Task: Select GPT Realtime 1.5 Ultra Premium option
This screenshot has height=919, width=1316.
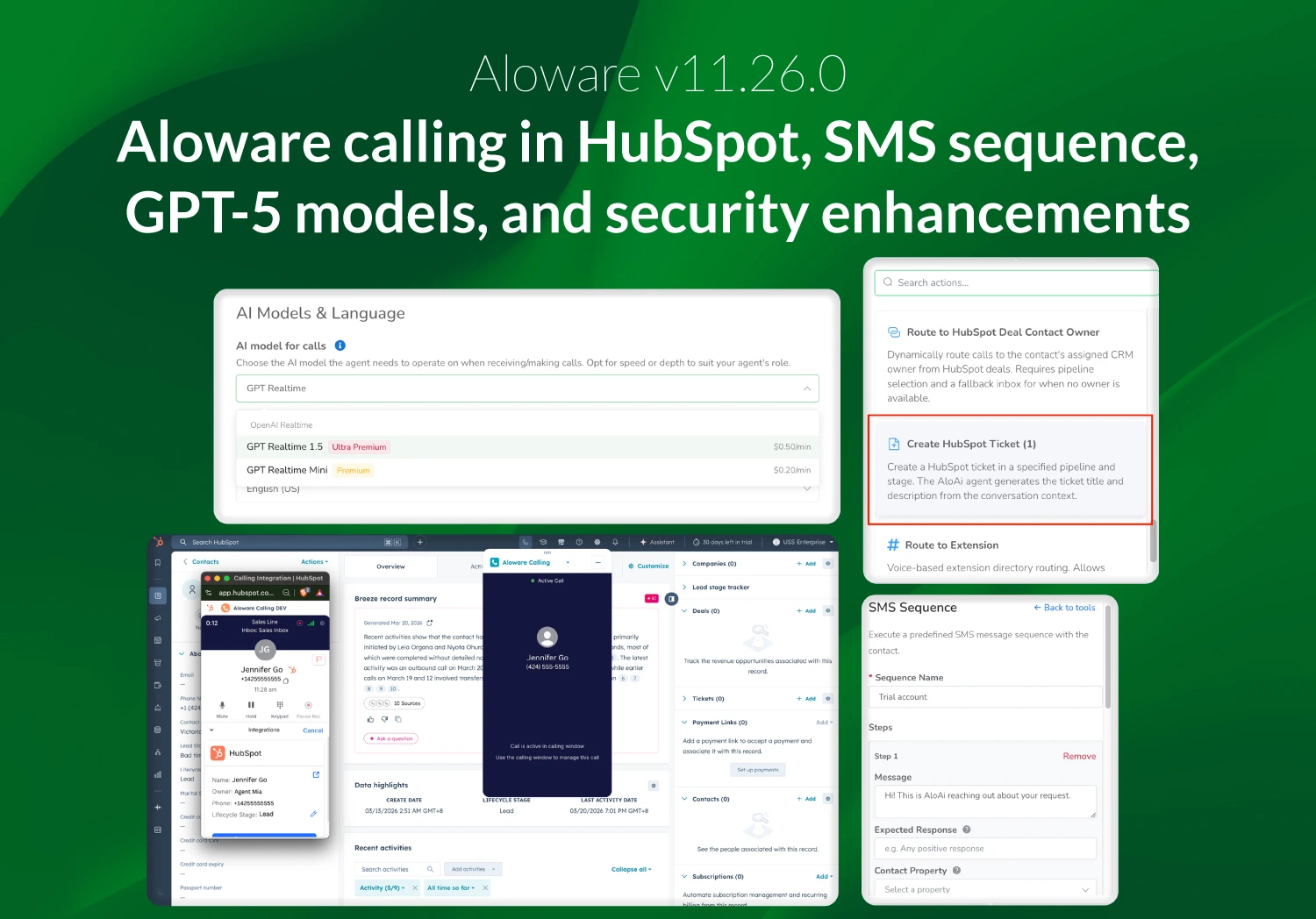Action: coord(527,446)
